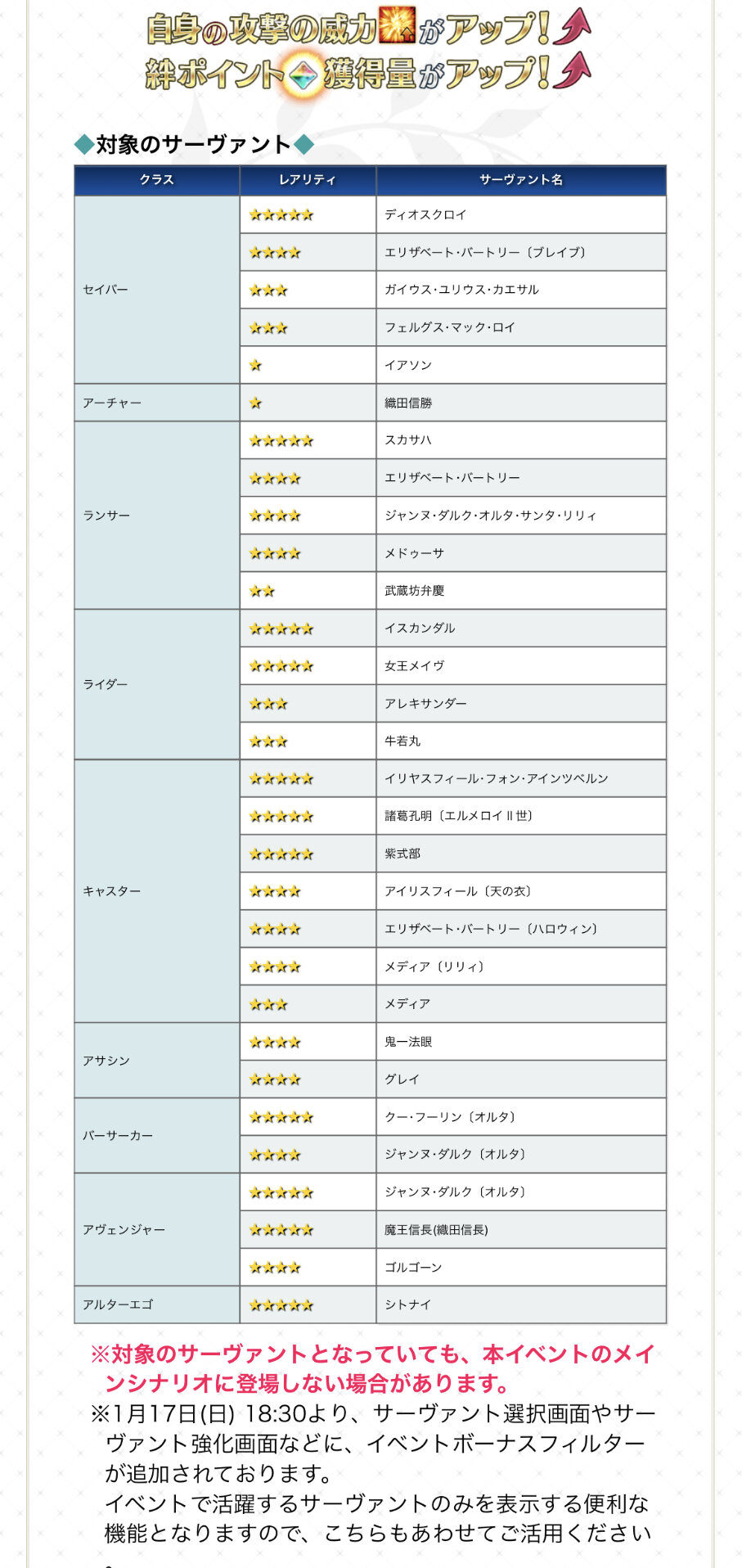Click the five-star rating beside スカサハ
This screenshot has width=742, height=1568.
(x=281, y=440)
